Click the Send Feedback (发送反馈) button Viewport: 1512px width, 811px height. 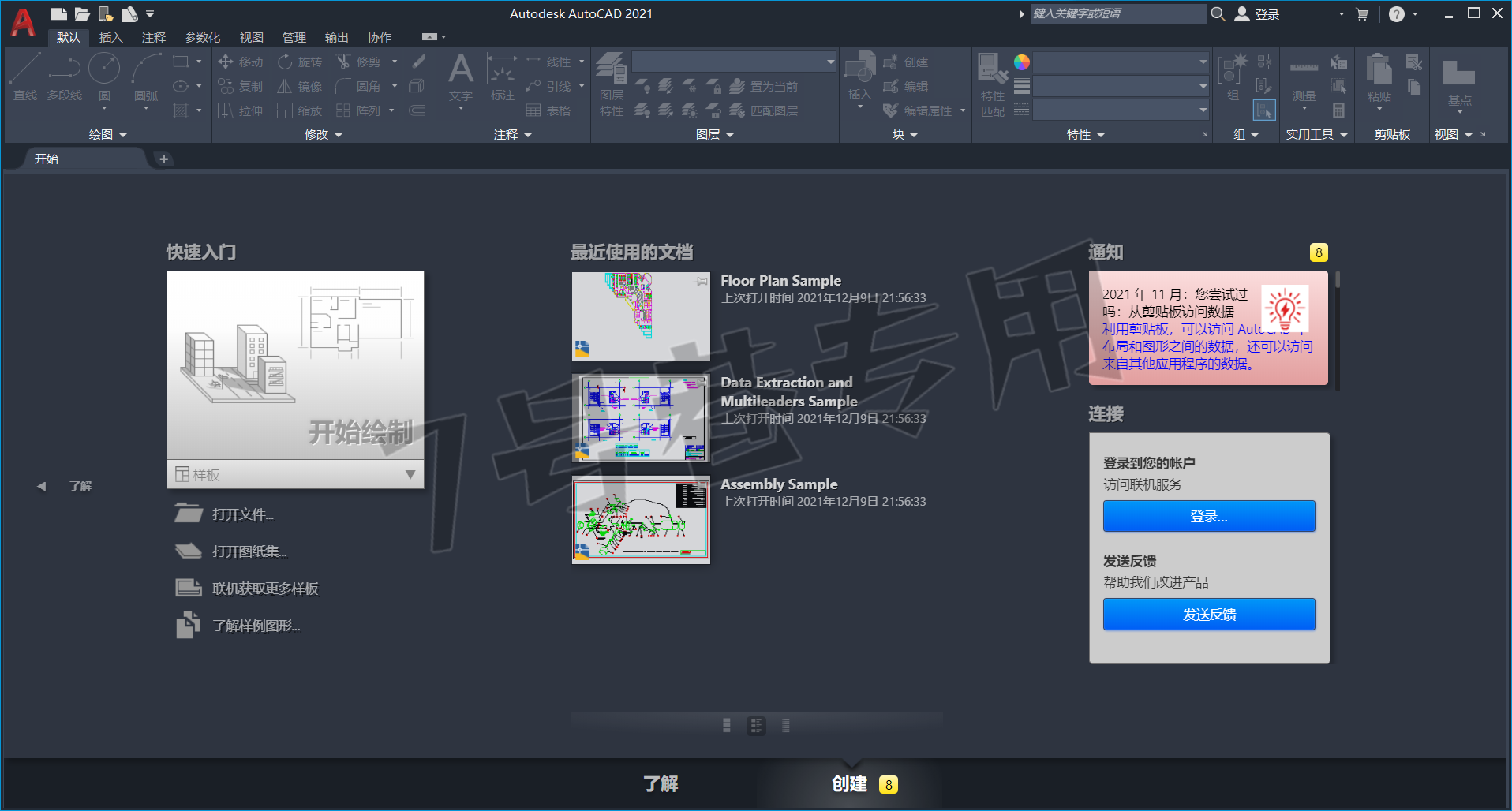click(1209, 614)
